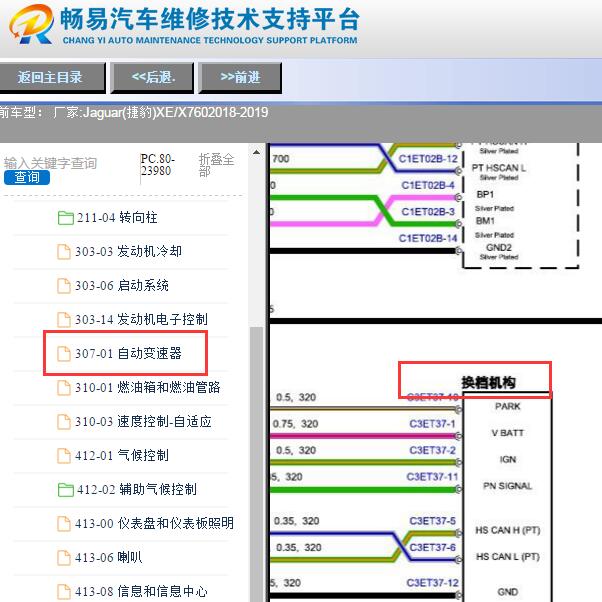Viewport: 602px width, 602px height.
Task: Click the 413-00 仪表盘和仪表板照明 document icon
Action: pos(64,524)
